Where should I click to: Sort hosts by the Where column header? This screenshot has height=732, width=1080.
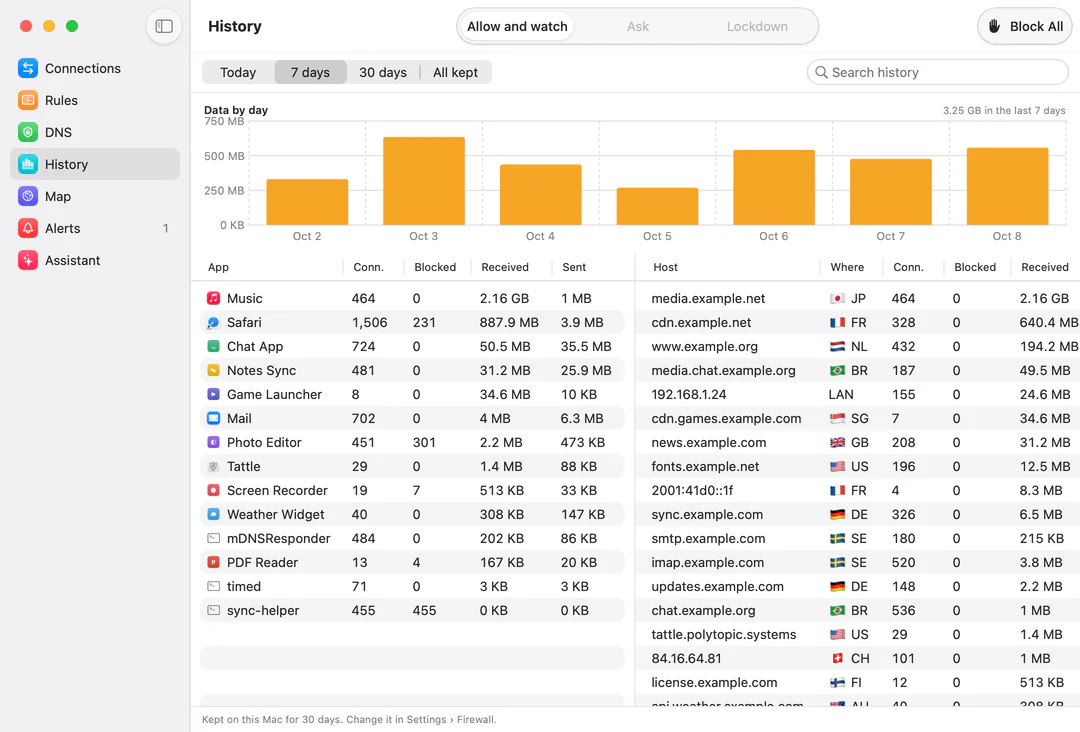click(x=847, y=267)
